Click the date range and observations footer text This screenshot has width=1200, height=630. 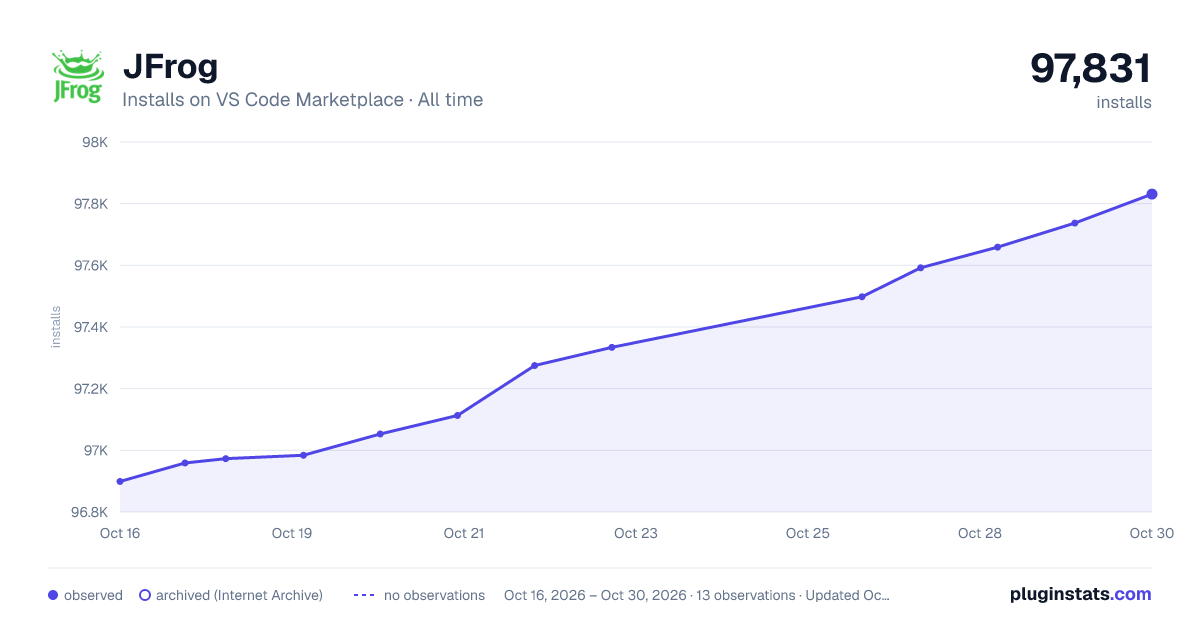697,595
